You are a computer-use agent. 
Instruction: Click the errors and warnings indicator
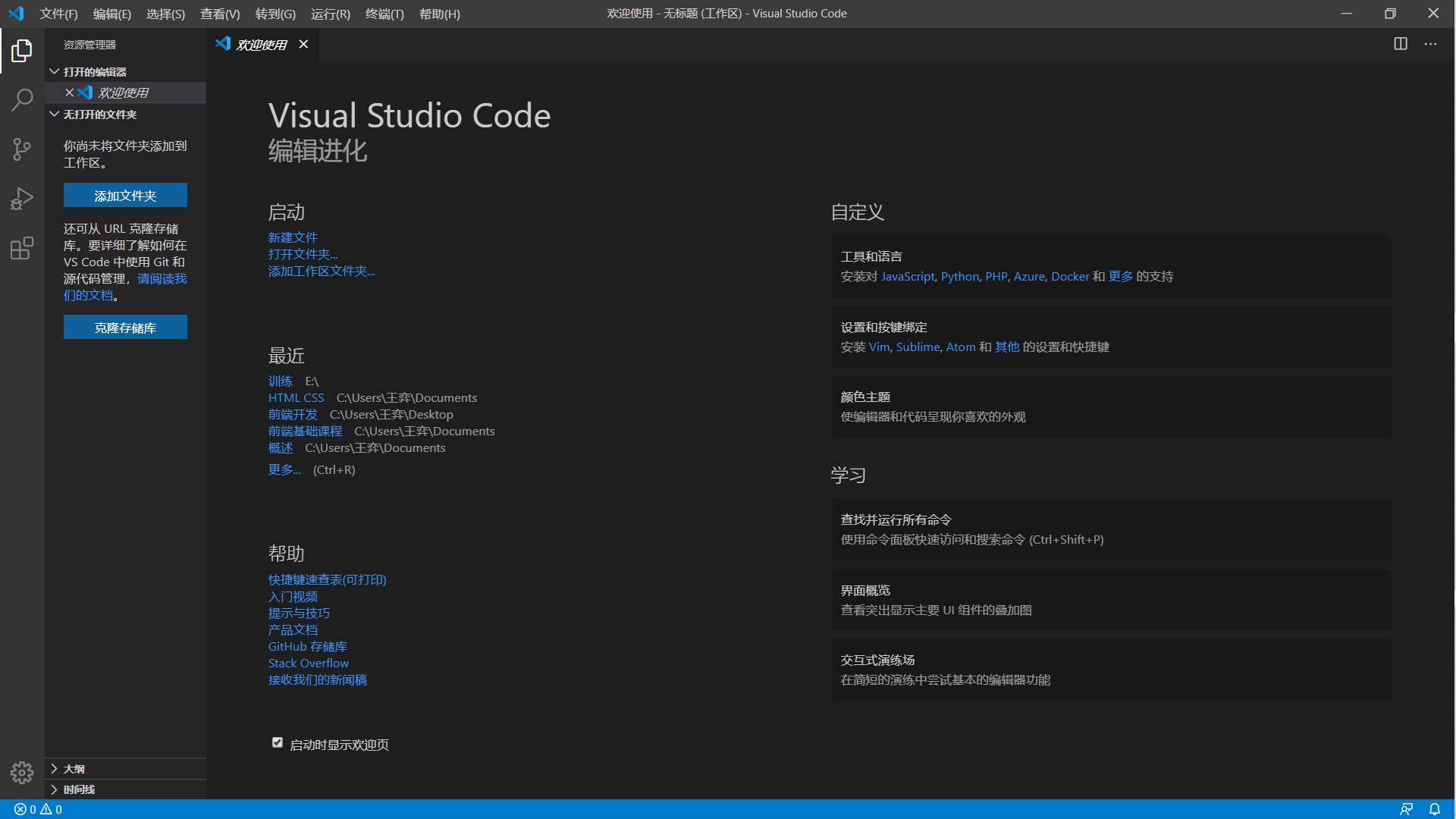click(36, 809)
